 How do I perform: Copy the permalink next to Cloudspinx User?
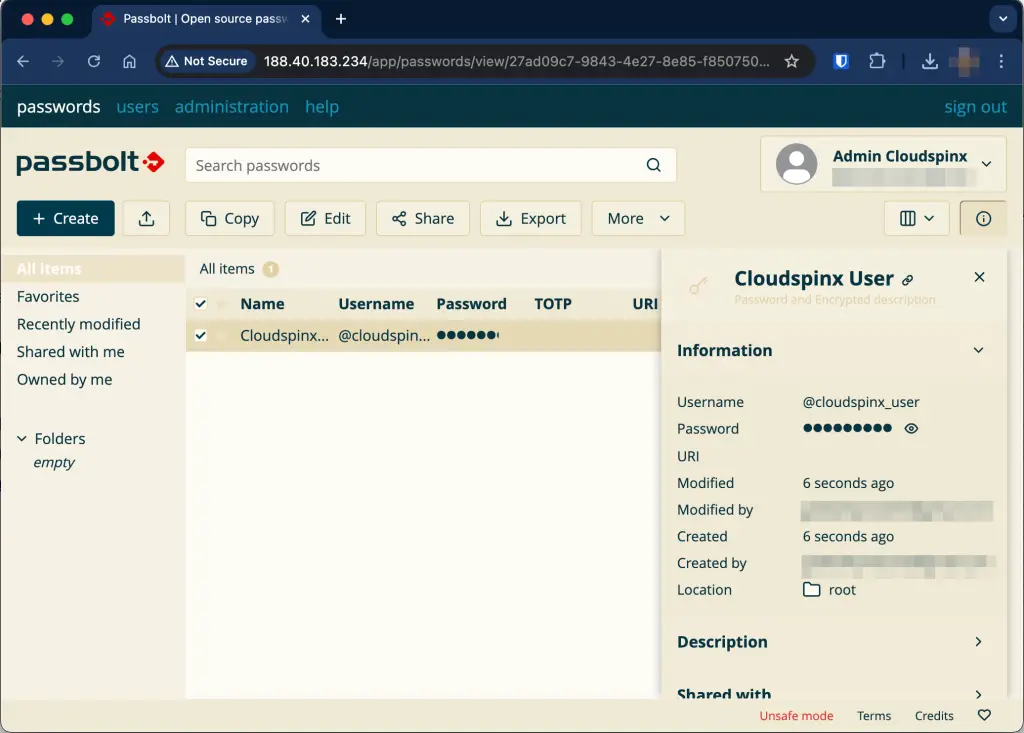tap(907, 279)
